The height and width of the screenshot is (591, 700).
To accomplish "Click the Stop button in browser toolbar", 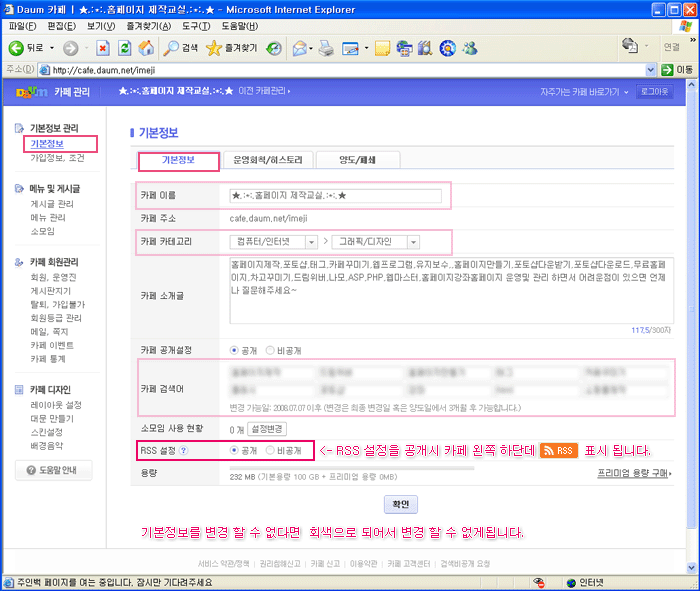I will [x=102, y=47].
